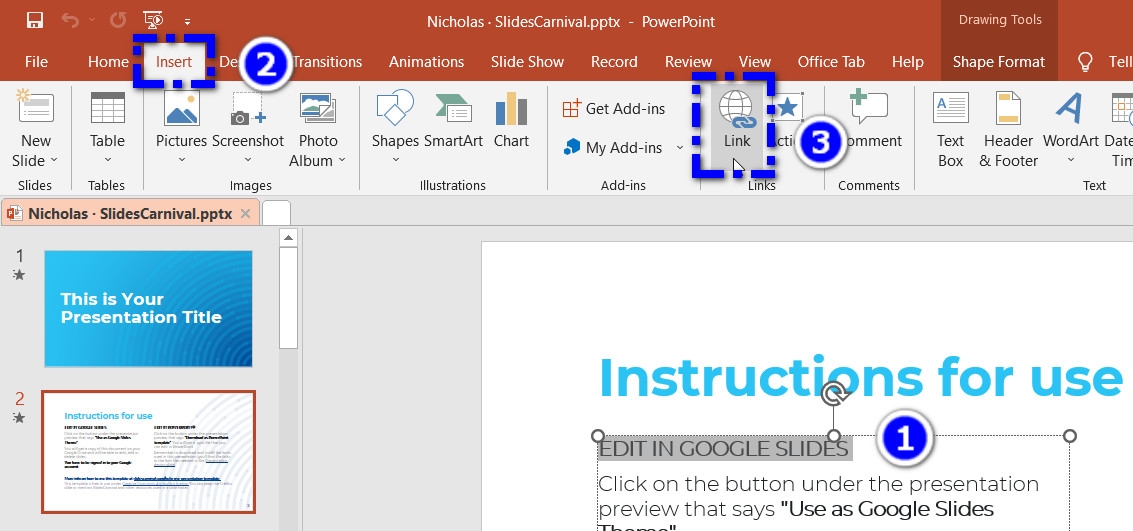This screenshot has width=1133, height=531.
Task: Expand the New Slide dropdown arrow
Action: 53,160
